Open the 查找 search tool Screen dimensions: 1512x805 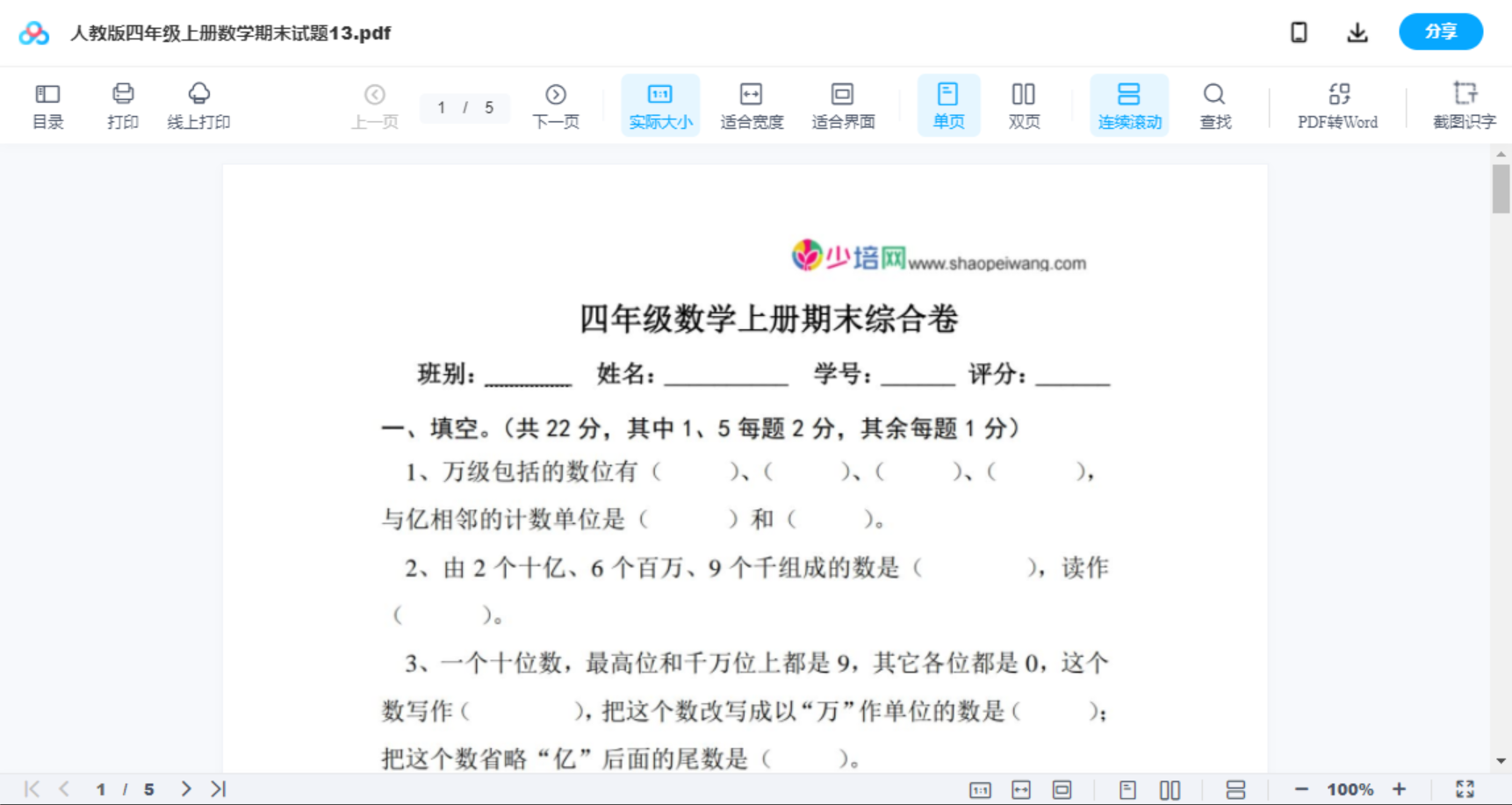pos(1214,104)
